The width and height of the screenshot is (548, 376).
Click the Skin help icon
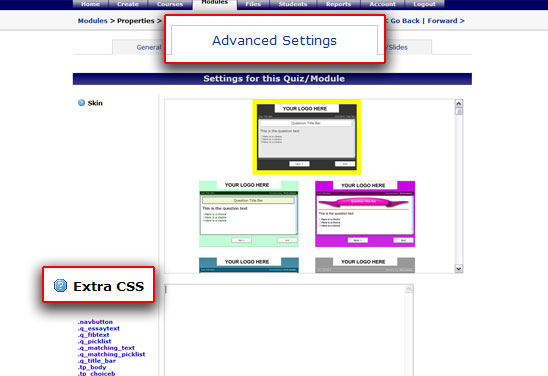(x=81, y=103)
